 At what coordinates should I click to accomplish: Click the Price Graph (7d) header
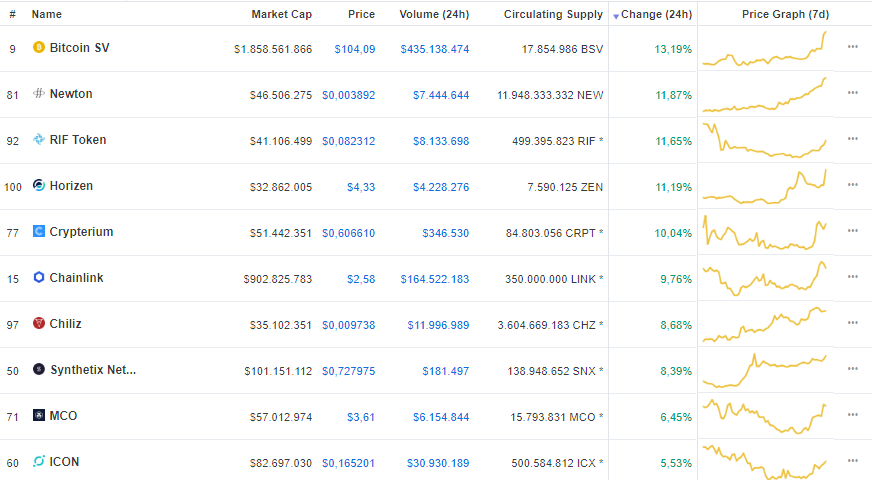click(786, 14)
